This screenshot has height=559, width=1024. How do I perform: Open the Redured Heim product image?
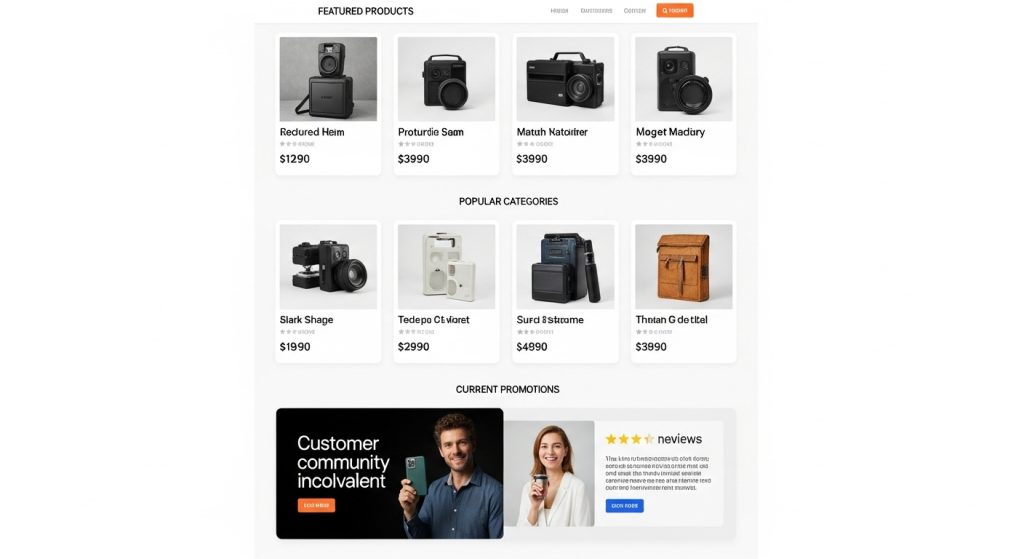point(328,78)
